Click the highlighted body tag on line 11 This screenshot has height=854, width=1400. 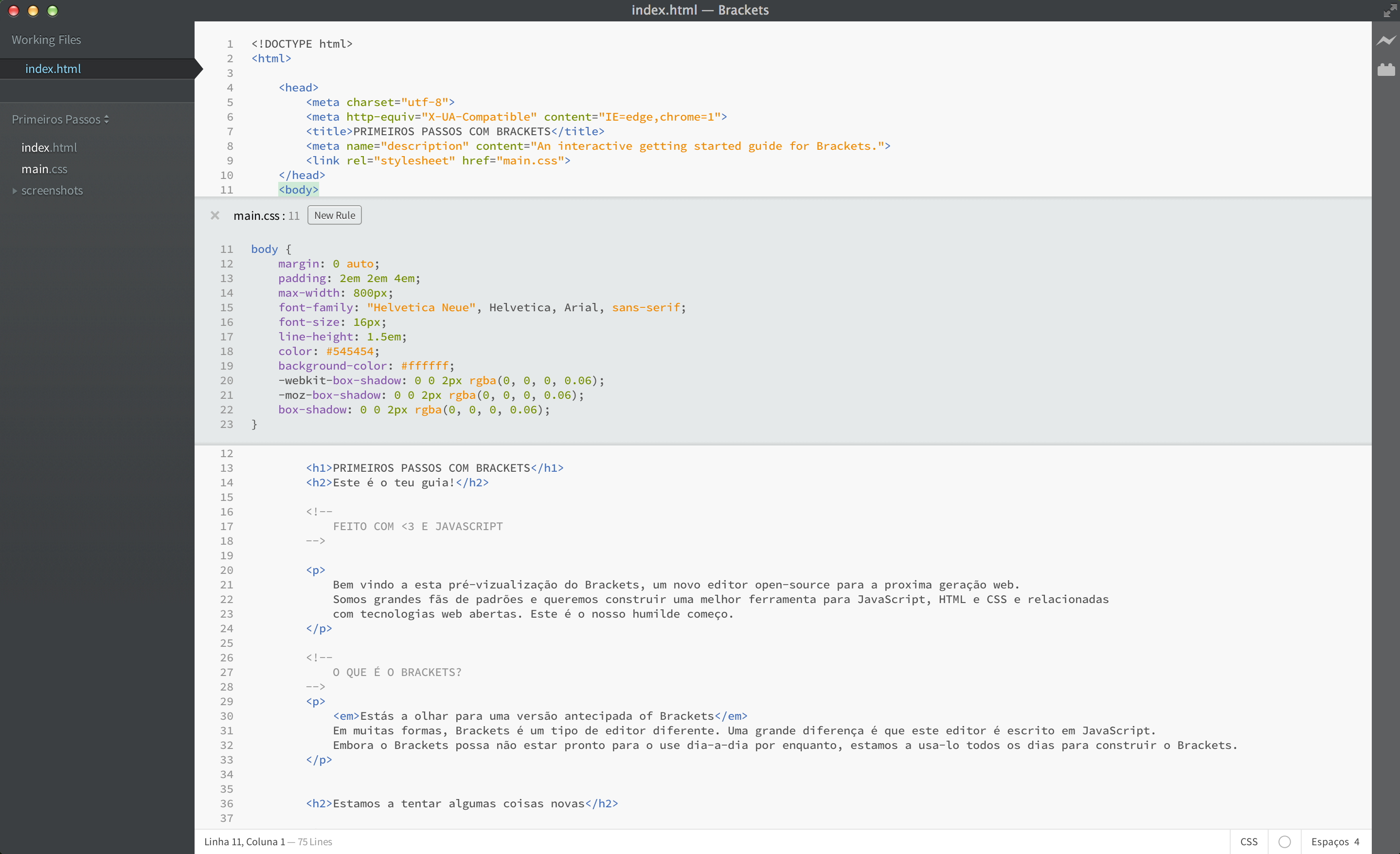coord(298,190)
